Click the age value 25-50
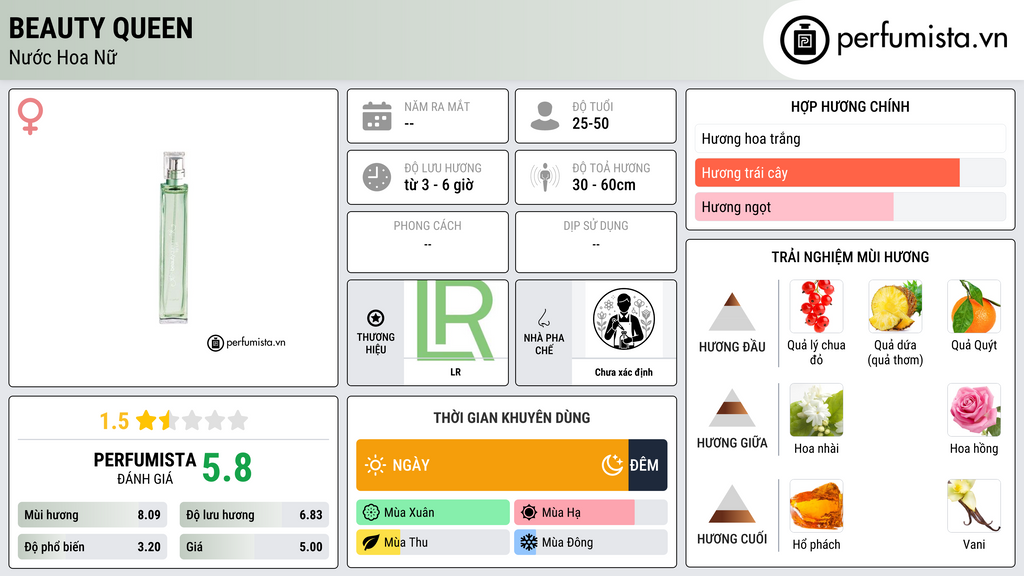 [x=590, y=123]
